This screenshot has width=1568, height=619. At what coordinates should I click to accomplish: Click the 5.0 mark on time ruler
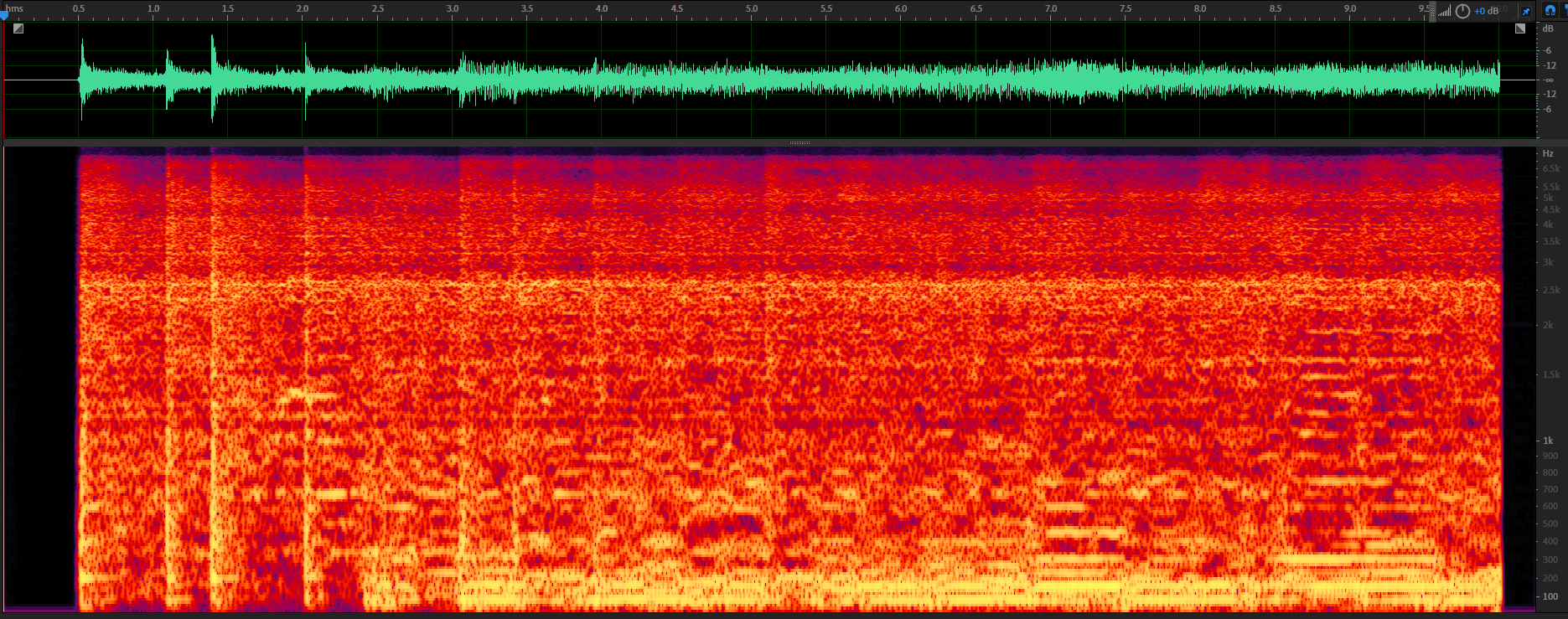(752, 8)
